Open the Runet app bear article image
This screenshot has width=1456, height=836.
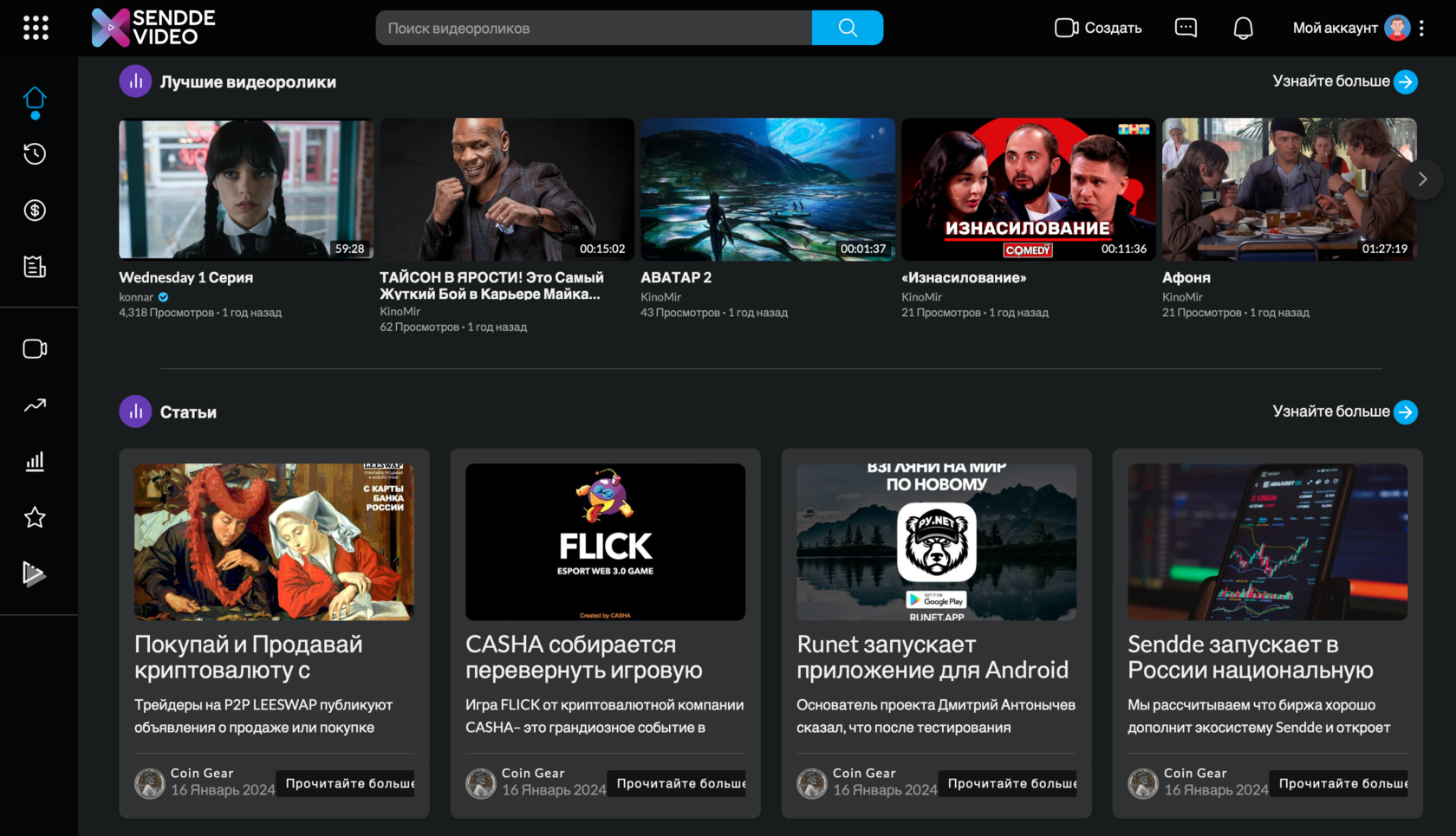pos(937,541)
